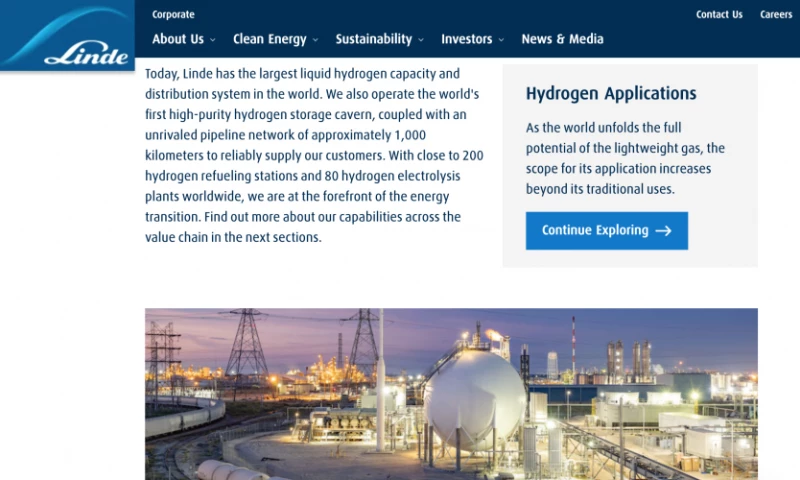Viewport: 800px width, 480px height.
Task: Open the Corporate link in top bar
Action: click(173, 15)
